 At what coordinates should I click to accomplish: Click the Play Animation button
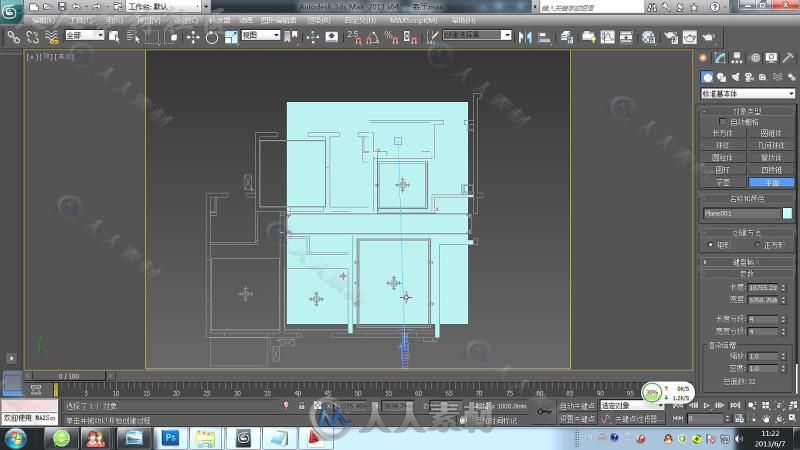pyautogui.click(x=707, y=406)
